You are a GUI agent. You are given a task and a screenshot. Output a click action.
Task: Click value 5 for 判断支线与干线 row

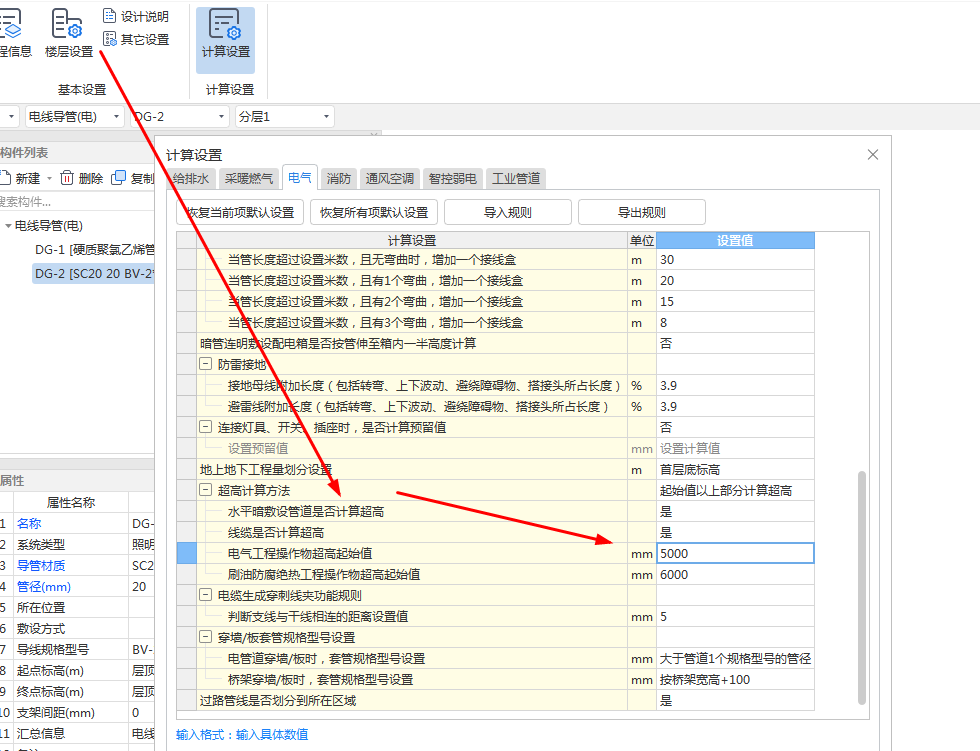(x=735, y=617)
